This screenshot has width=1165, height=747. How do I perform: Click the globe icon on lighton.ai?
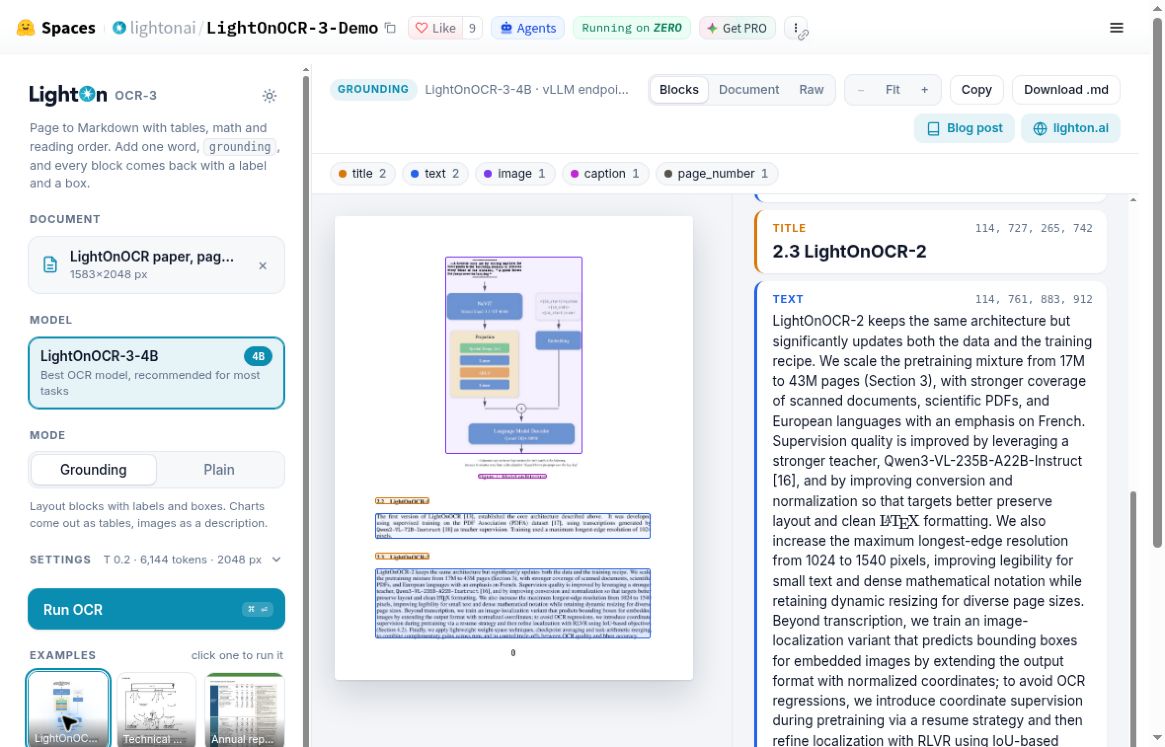click(1039, 129)
